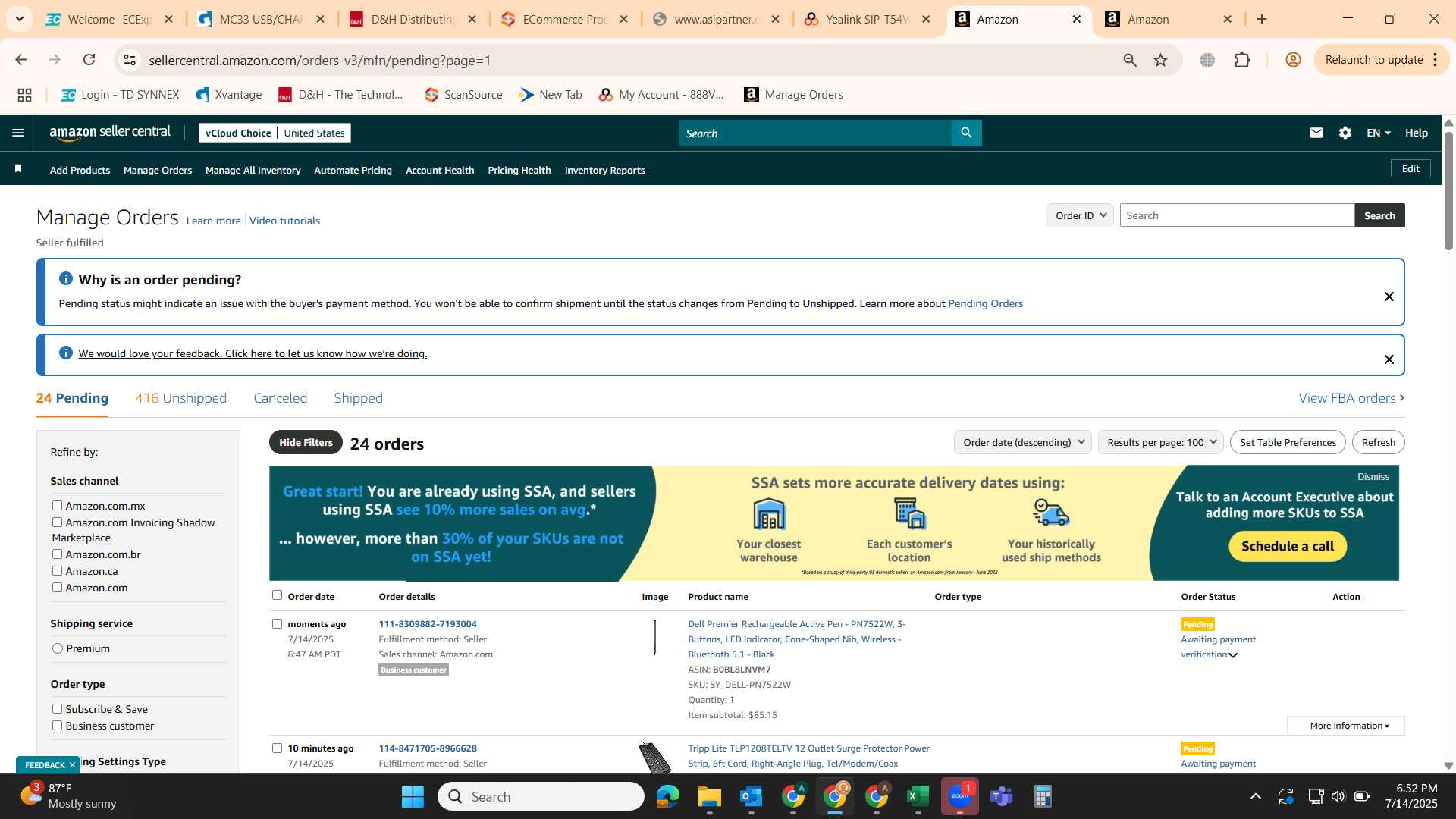The width and height of the screenshot is (1456, 819).
Task: Open Calculator from the taskbar
Action: click(x=1043, y=796)
